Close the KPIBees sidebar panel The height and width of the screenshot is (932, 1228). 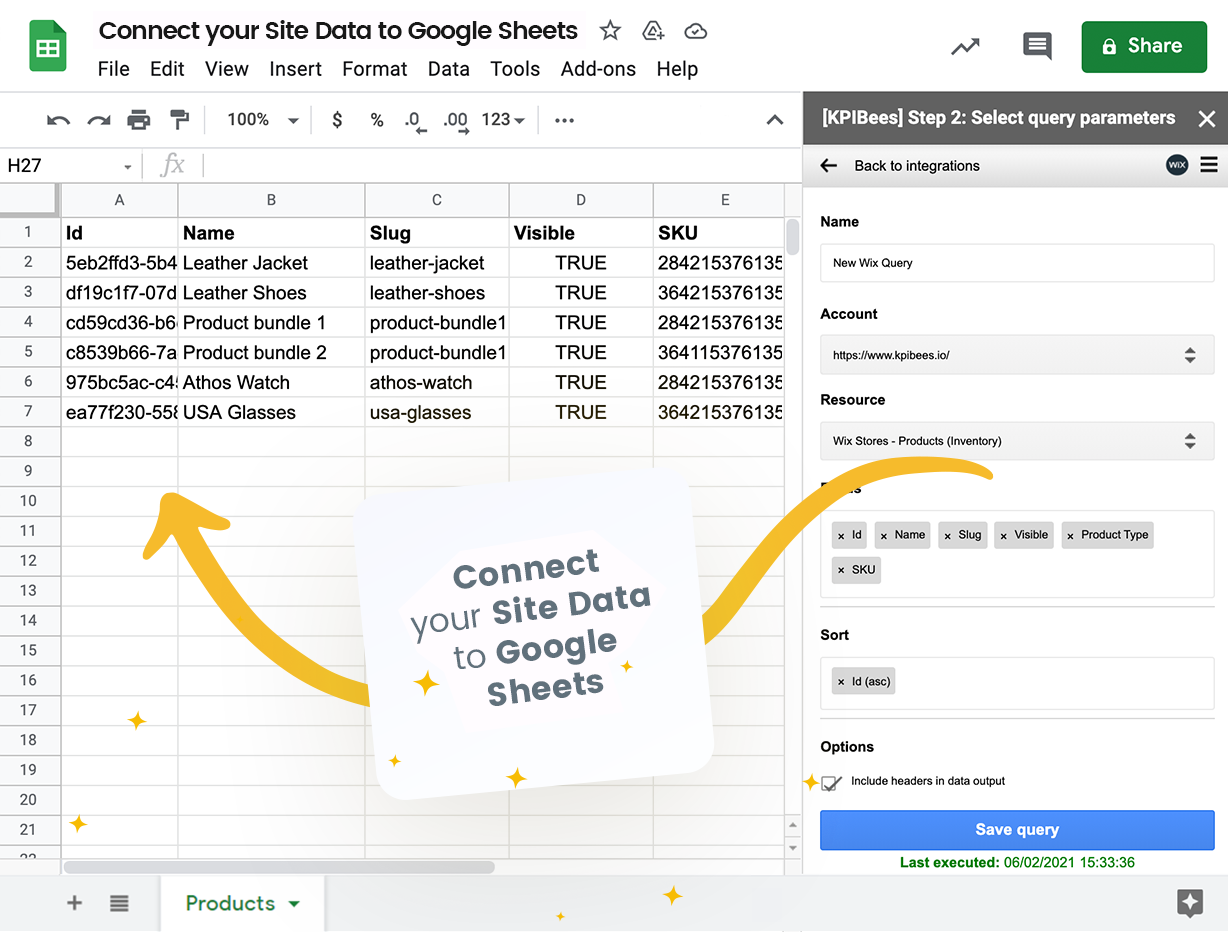pyautogui.click(x=1206, y=119)
